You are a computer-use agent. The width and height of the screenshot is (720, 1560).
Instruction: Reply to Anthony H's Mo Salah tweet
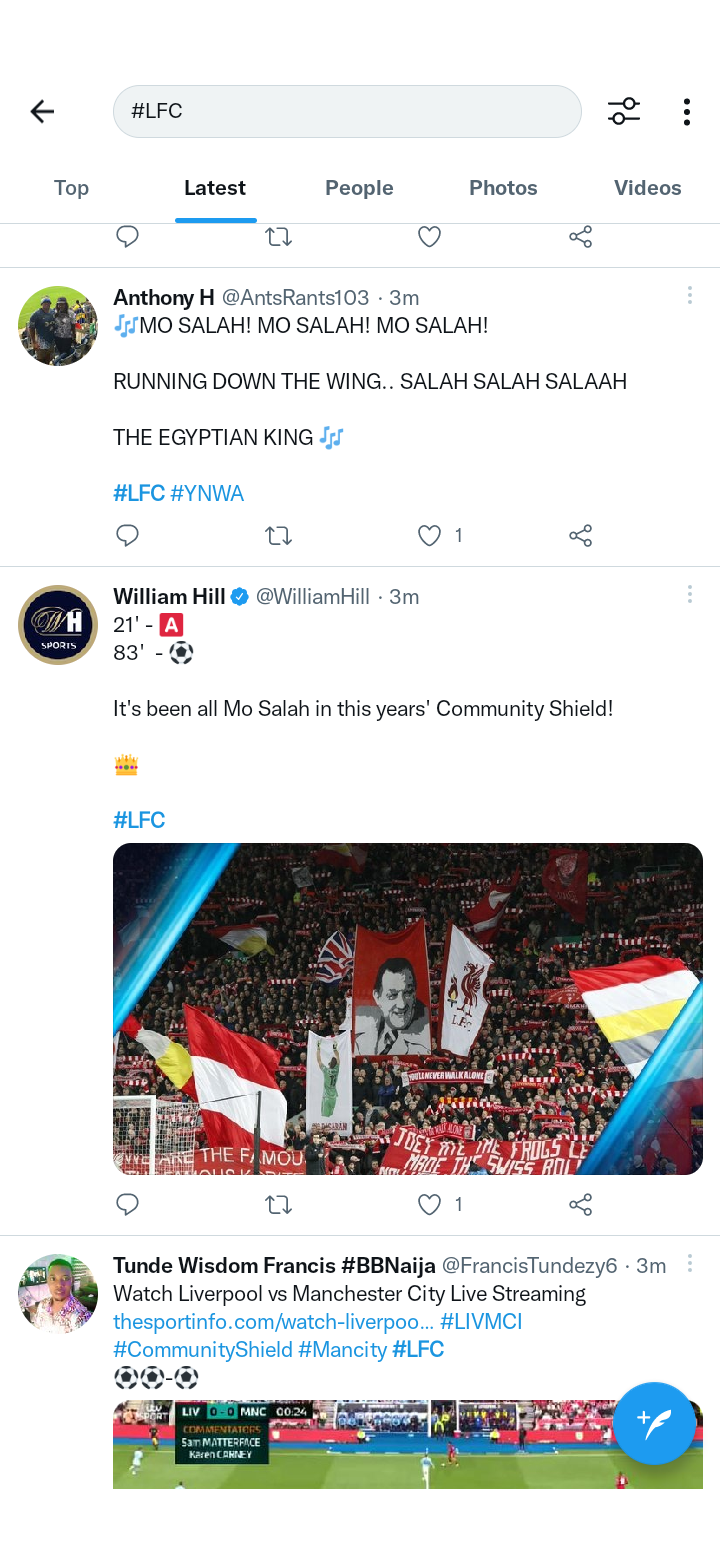tap(127, 536)
